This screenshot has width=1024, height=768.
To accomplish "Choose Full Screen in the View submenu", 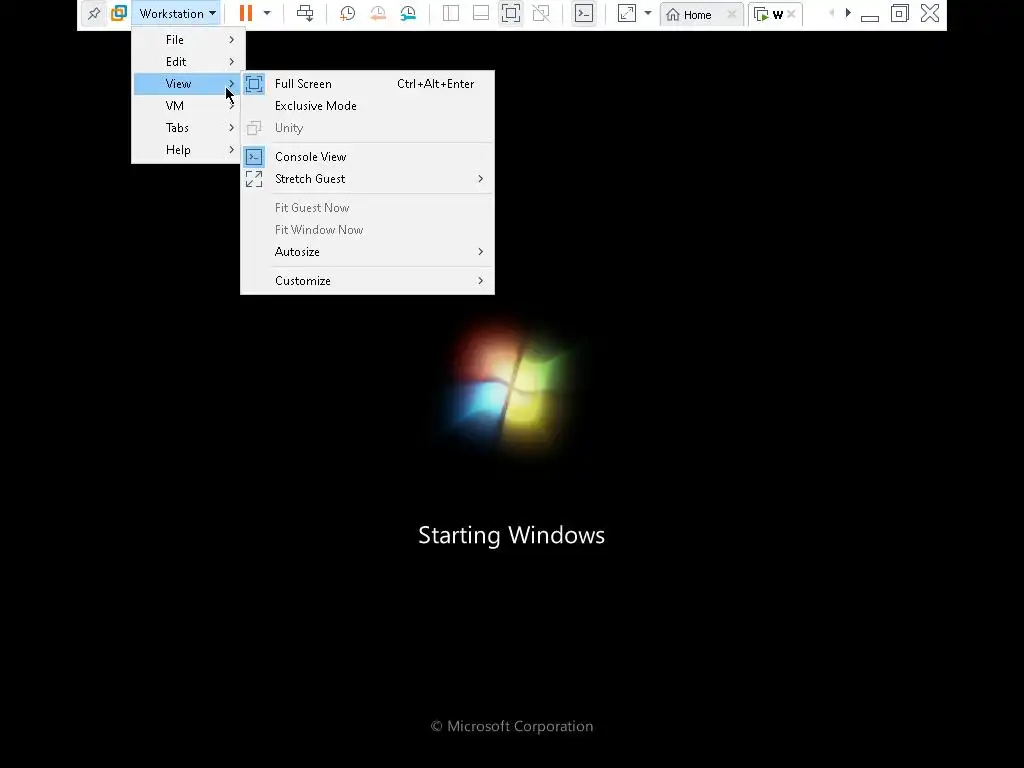I will (x=368, y=84).
